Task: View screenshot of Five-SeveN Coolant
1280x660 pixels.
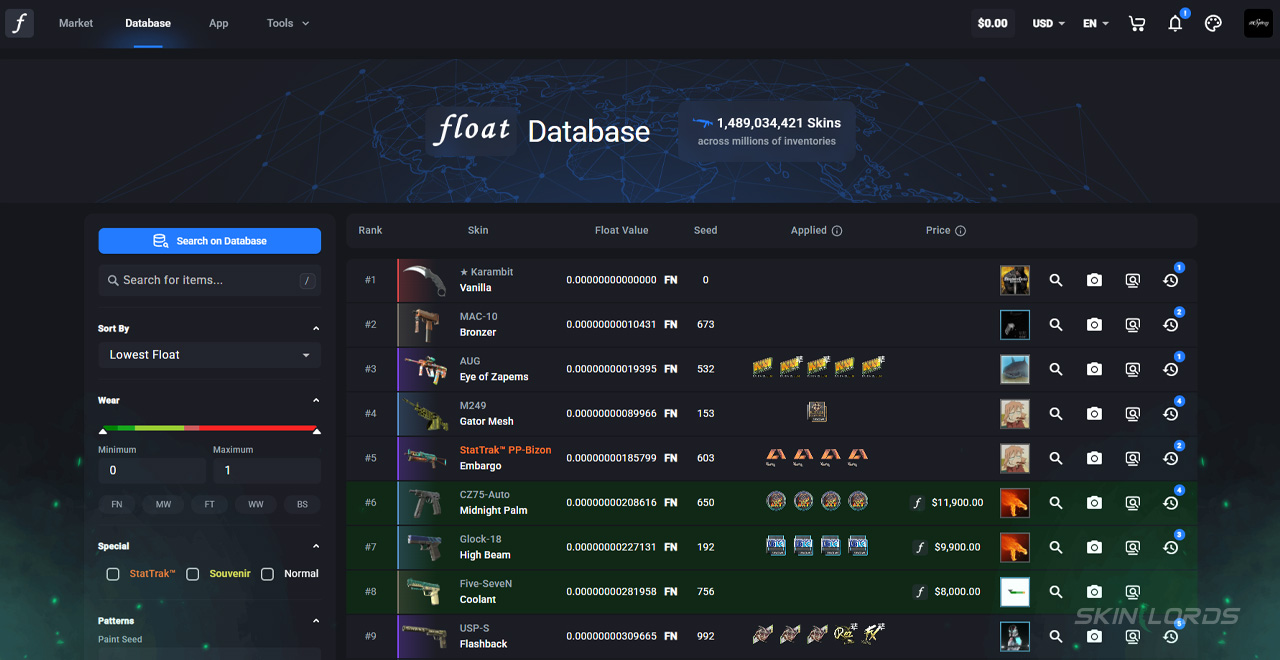Action: click(1094, 592)
